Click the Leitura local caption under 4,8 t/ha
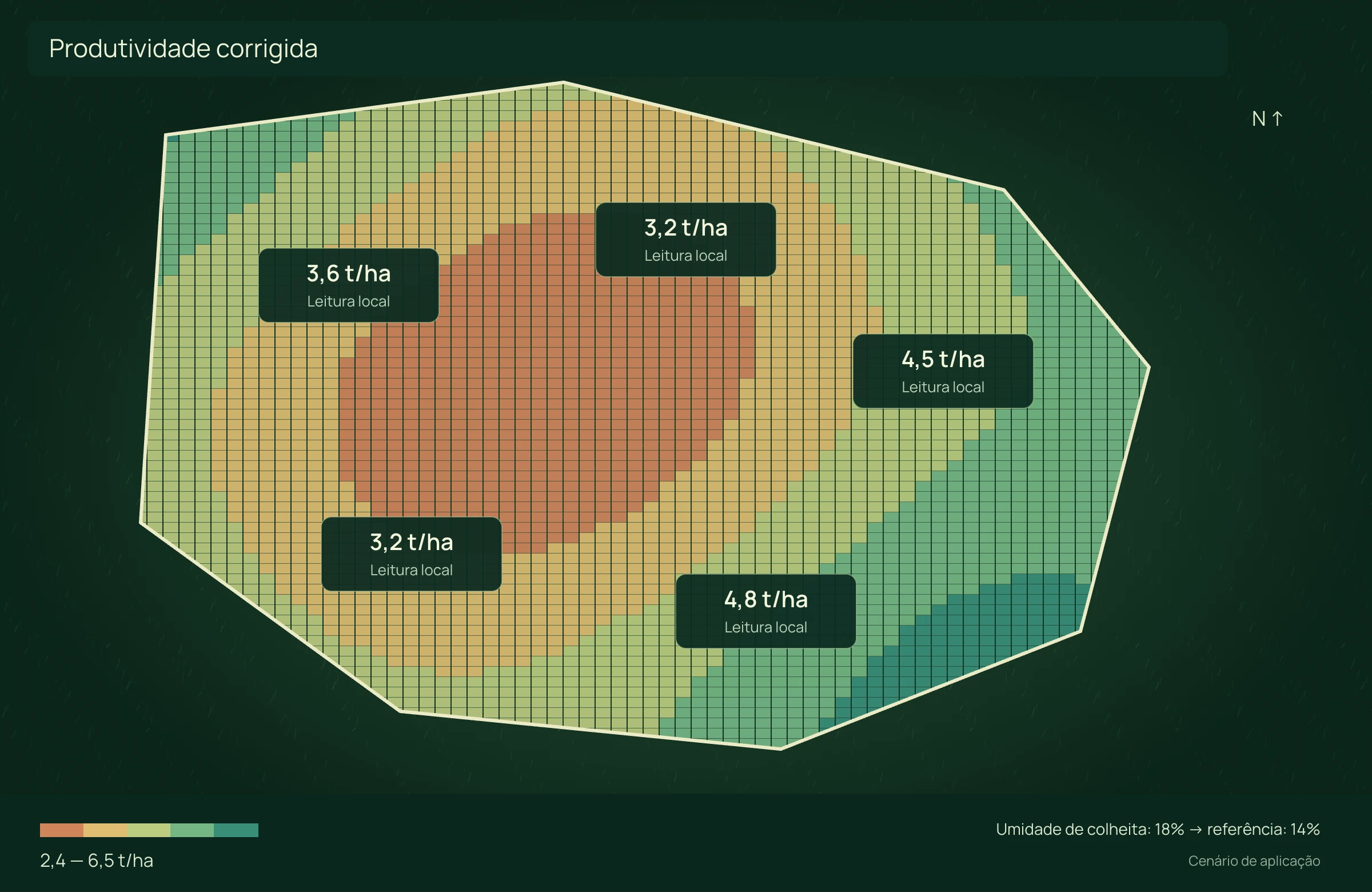The image size is (1372, 892). click(x=765, y=627)
